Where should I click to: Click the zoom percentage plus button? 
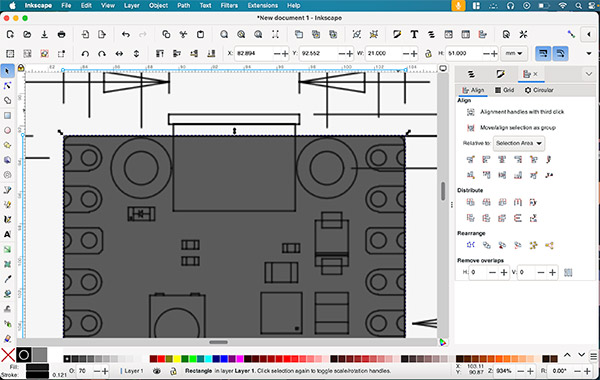pos(530,371)
